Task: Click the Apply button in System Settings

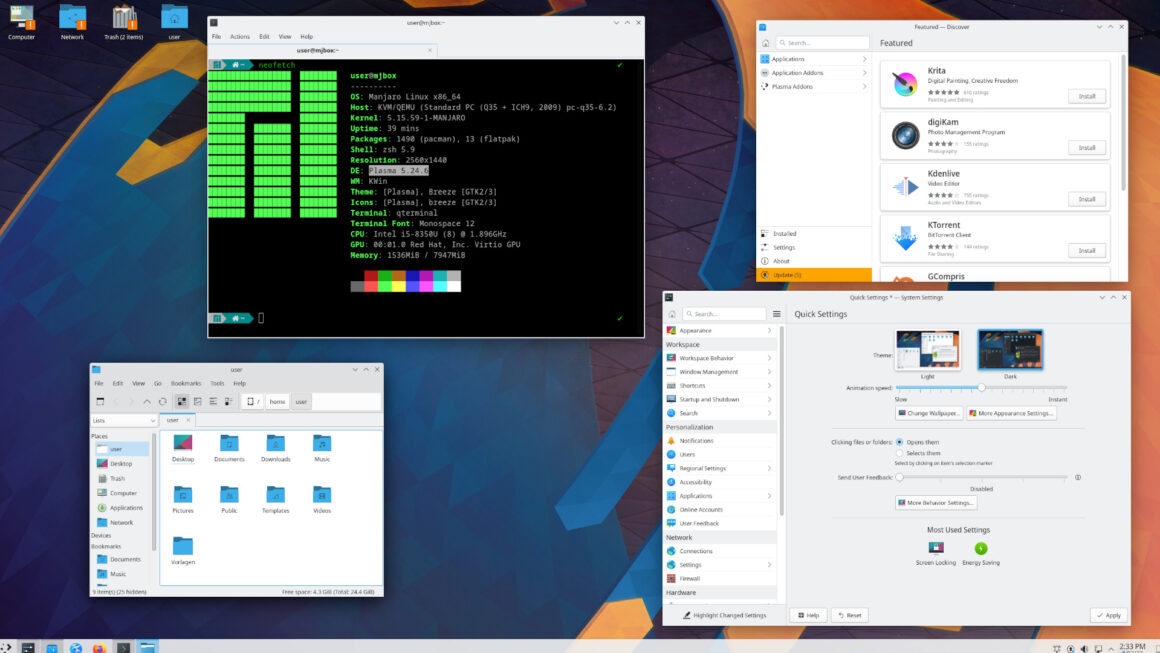Action: click(x=1108, y=615)
